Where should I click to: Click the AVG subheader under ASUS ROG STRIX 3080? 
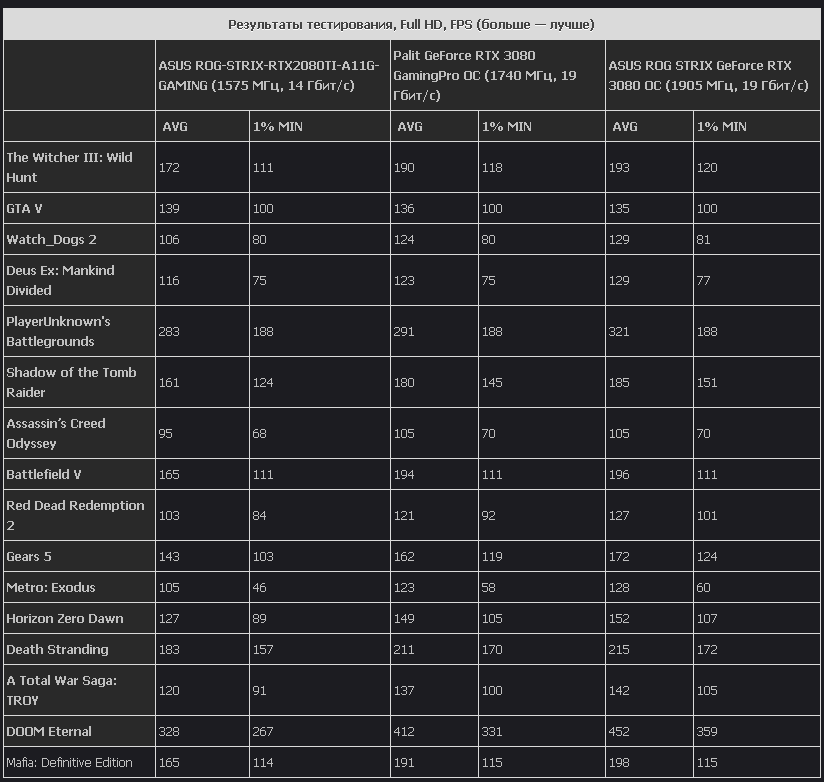(x=625, y=127)
